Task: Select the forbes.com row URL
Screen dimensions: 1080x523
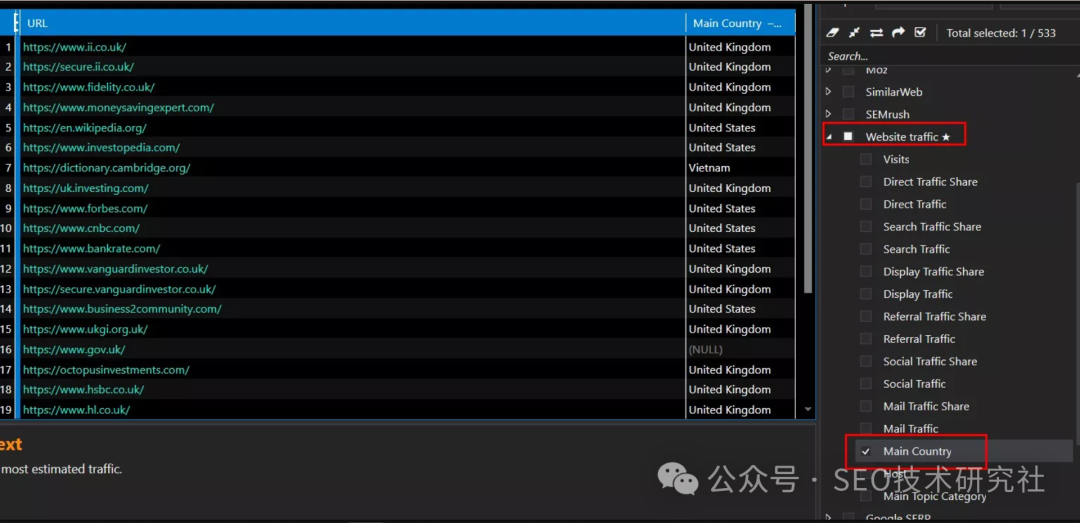Action: 85,208
